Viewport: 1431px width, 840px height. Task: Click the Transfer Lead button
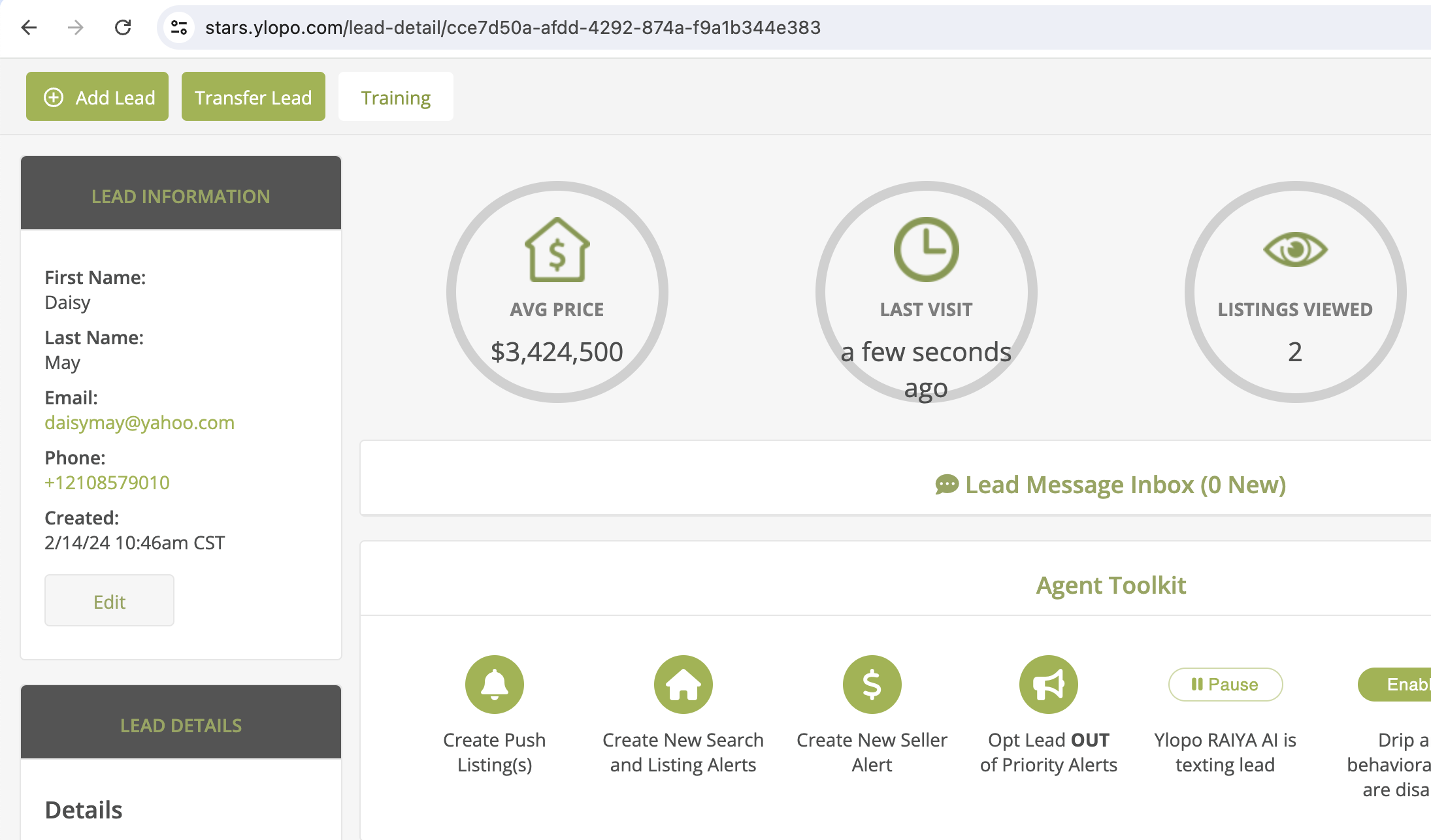[x=253, y=97]
